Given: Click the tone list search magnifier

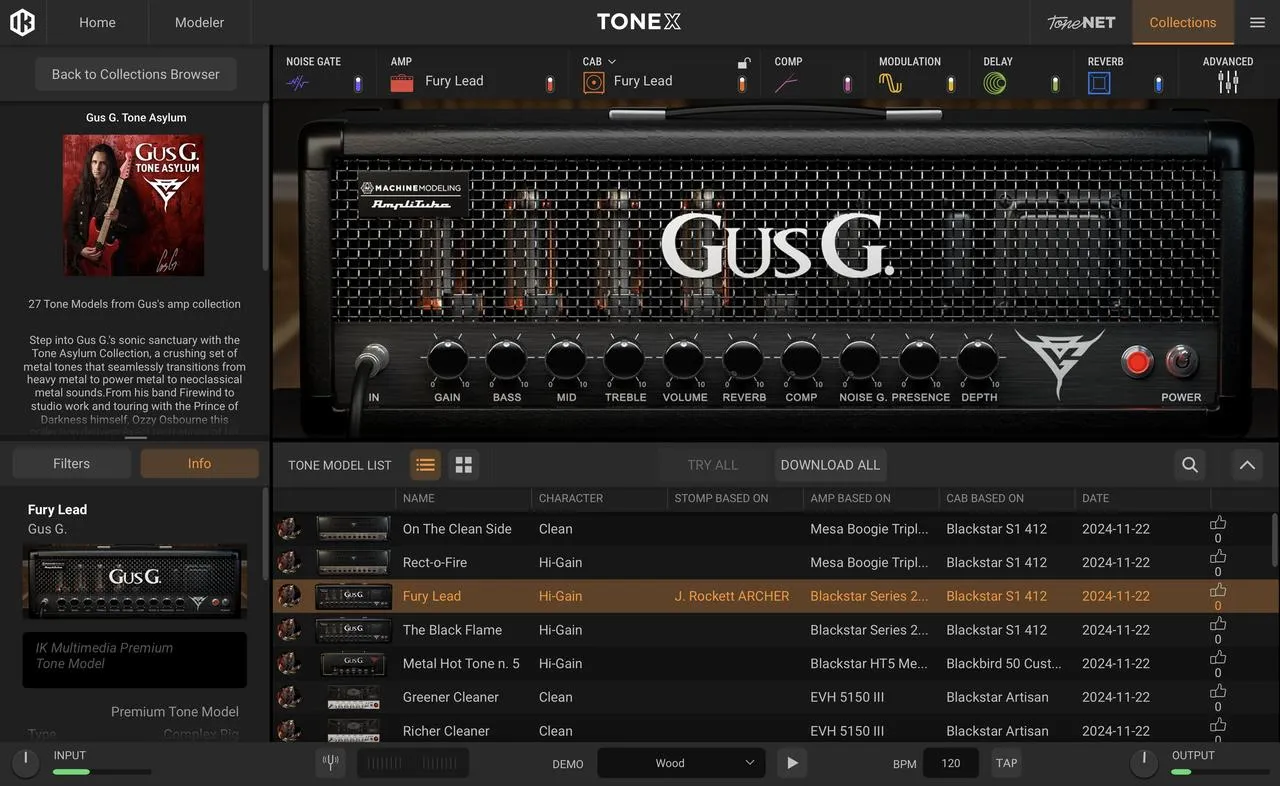Looking at the screenshot, I should [x=1190, y=465].
